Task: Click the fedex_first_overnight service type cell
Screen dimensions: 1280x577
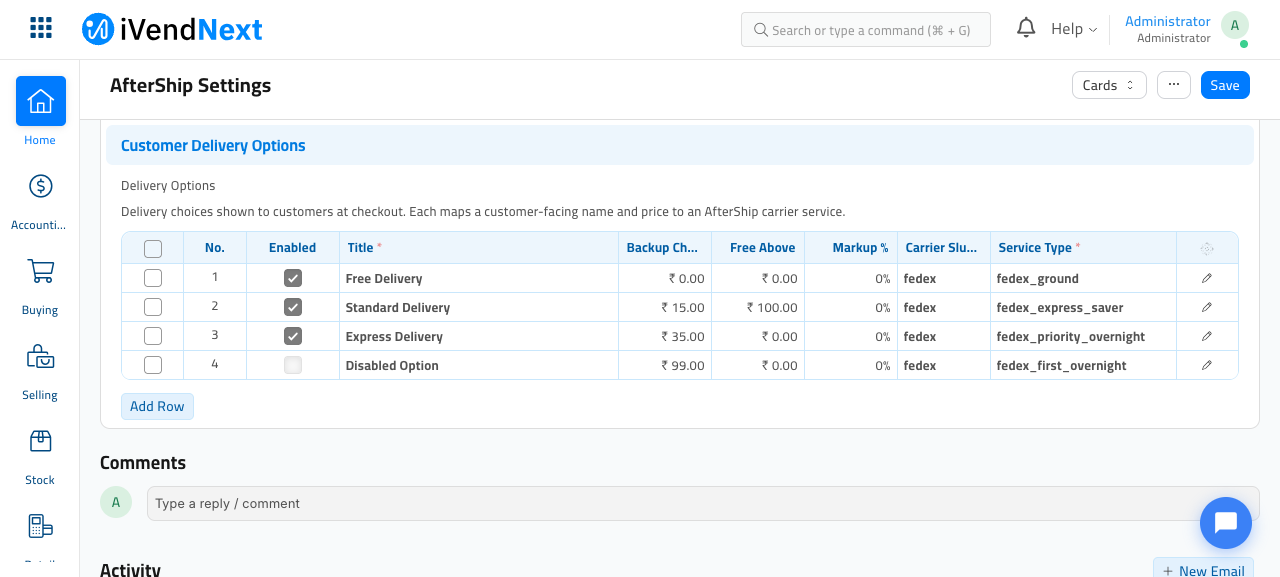Action: tap(1083, 365)
